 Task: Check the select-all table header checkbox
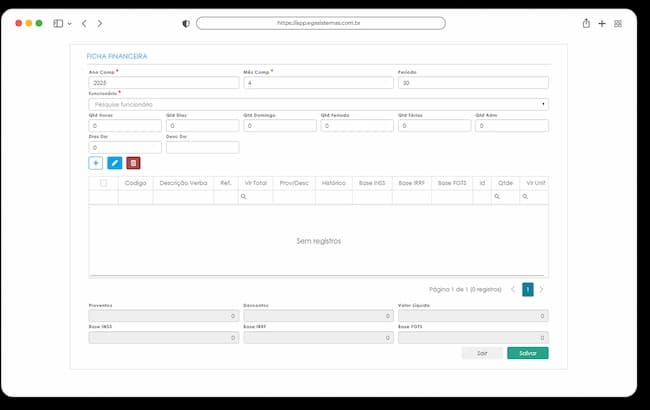(103, 183)
